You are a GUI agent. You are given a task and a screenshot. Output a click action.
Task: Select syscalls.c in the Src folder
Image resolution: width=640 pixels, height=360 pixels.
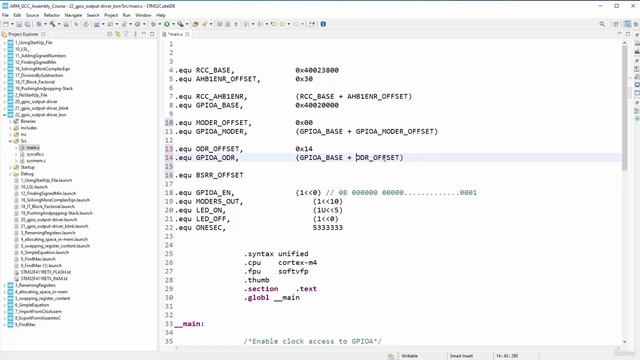pyautogui.click(x=35, y=154)
